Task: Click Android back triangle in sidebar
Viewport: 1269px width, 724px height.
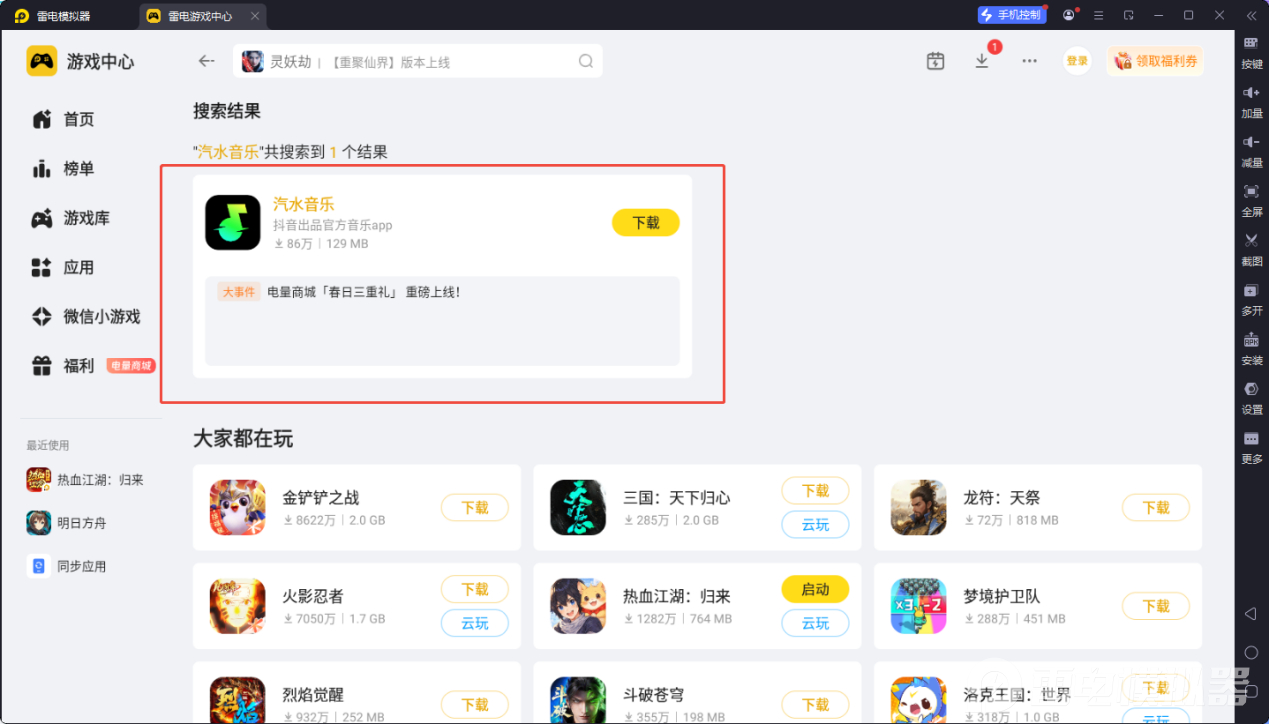Action: (1250, 613)
